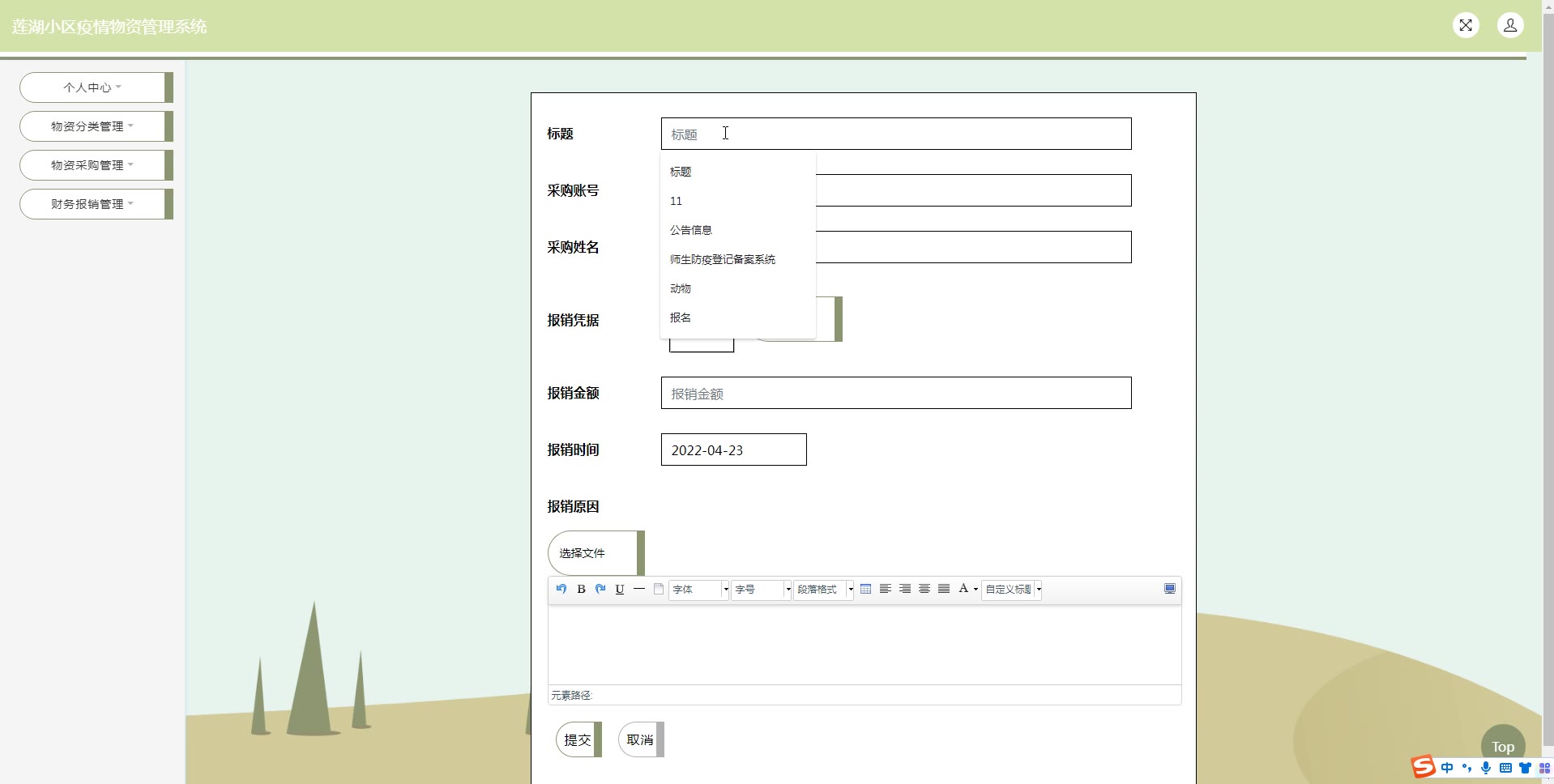
Task: Choose 报名 from the autocomplete list
Action: (x=737, y=317)
